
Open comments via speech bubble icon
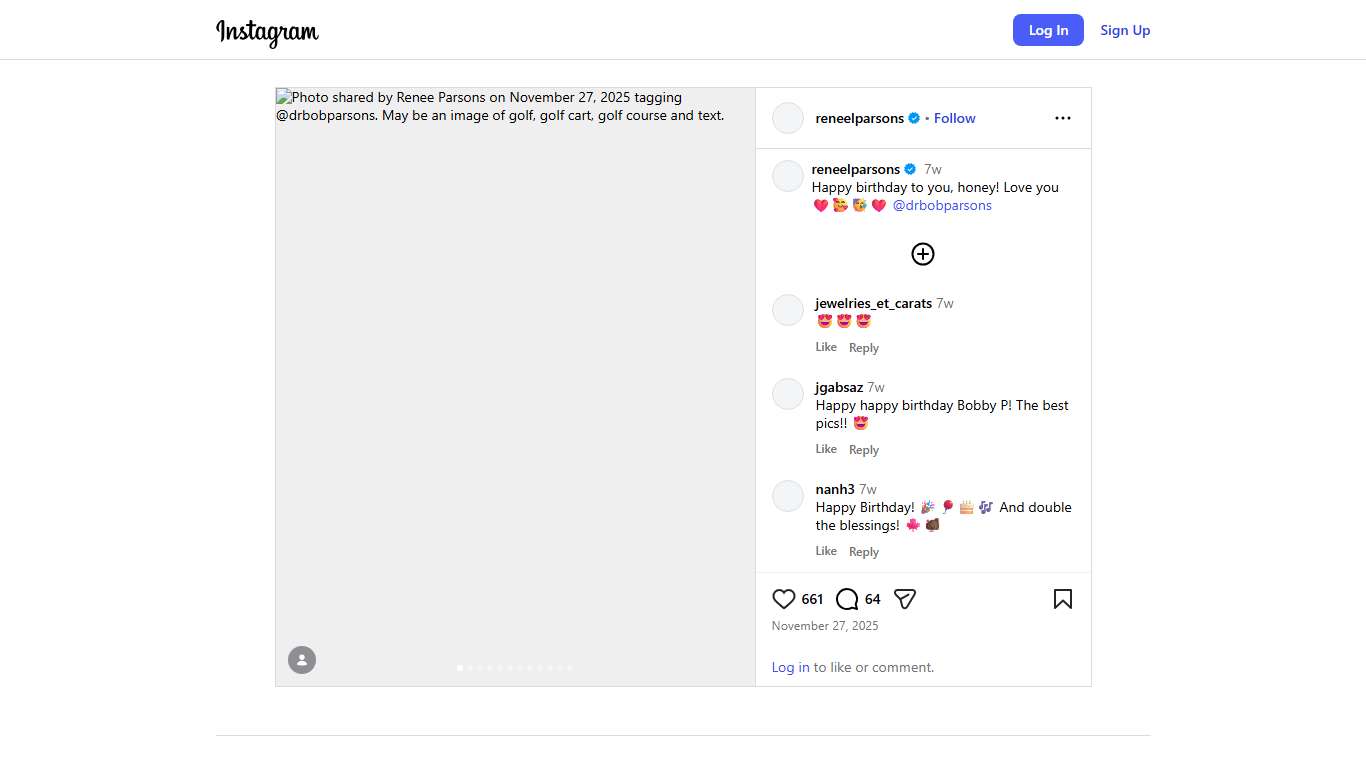pyautogui.click(x=847, y=599)
